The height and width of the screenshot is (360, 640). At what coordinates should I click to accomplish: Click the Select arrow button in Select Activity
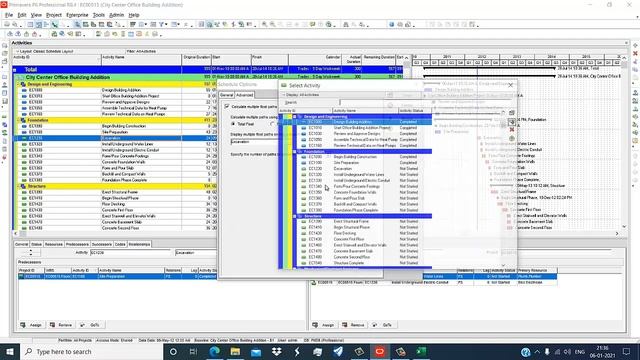pyautogui.click(x=512, y=122)
